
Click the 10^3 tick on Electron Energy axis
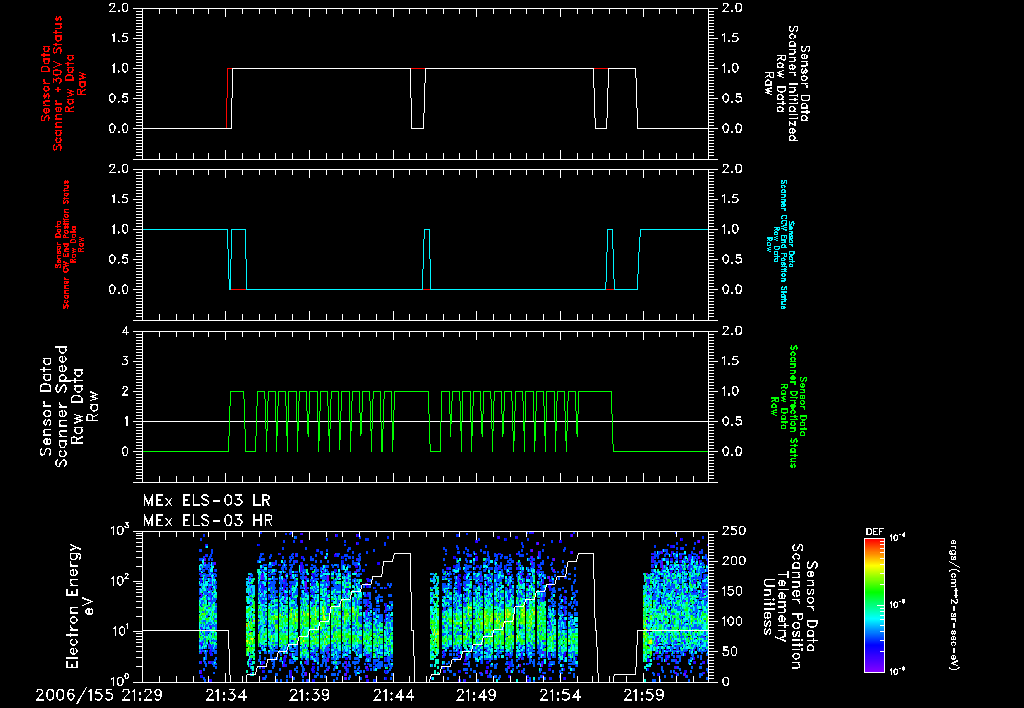[119, 530]
